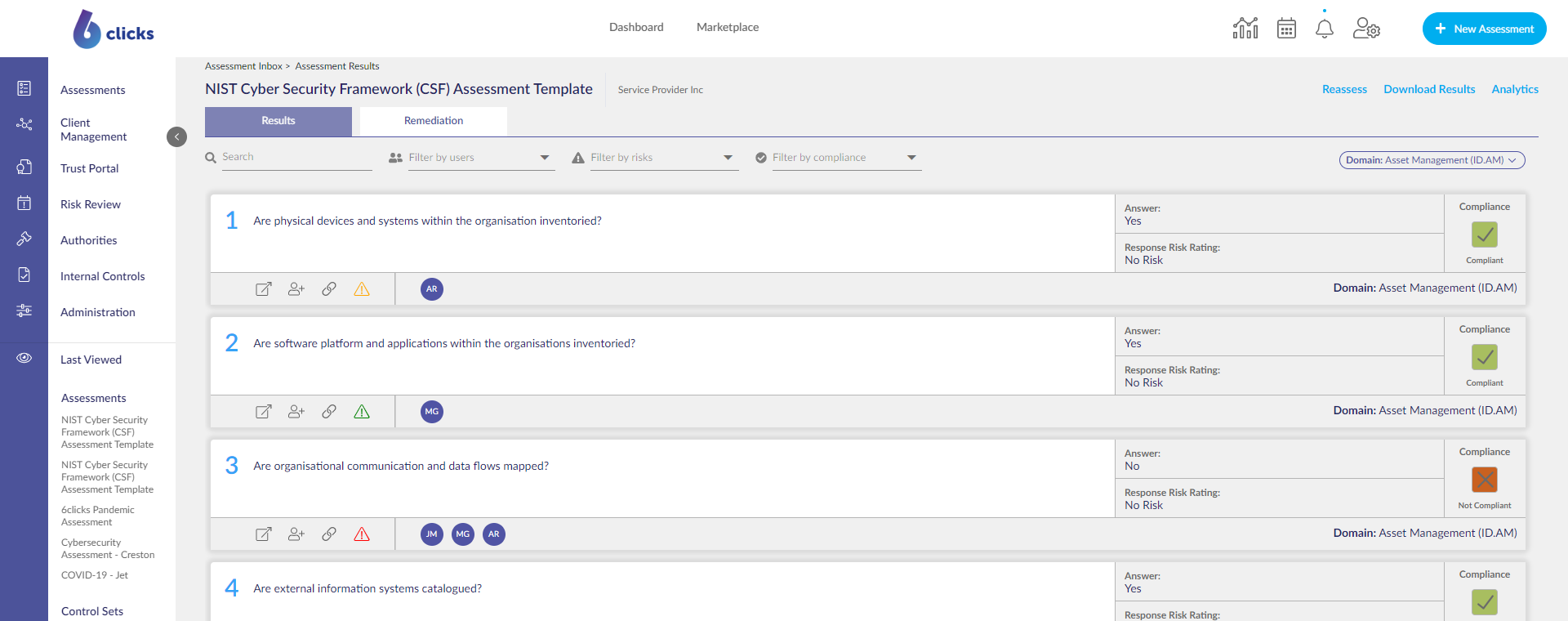
Task: Click the Compliant checkmark for question 1
Action: 1485,235
